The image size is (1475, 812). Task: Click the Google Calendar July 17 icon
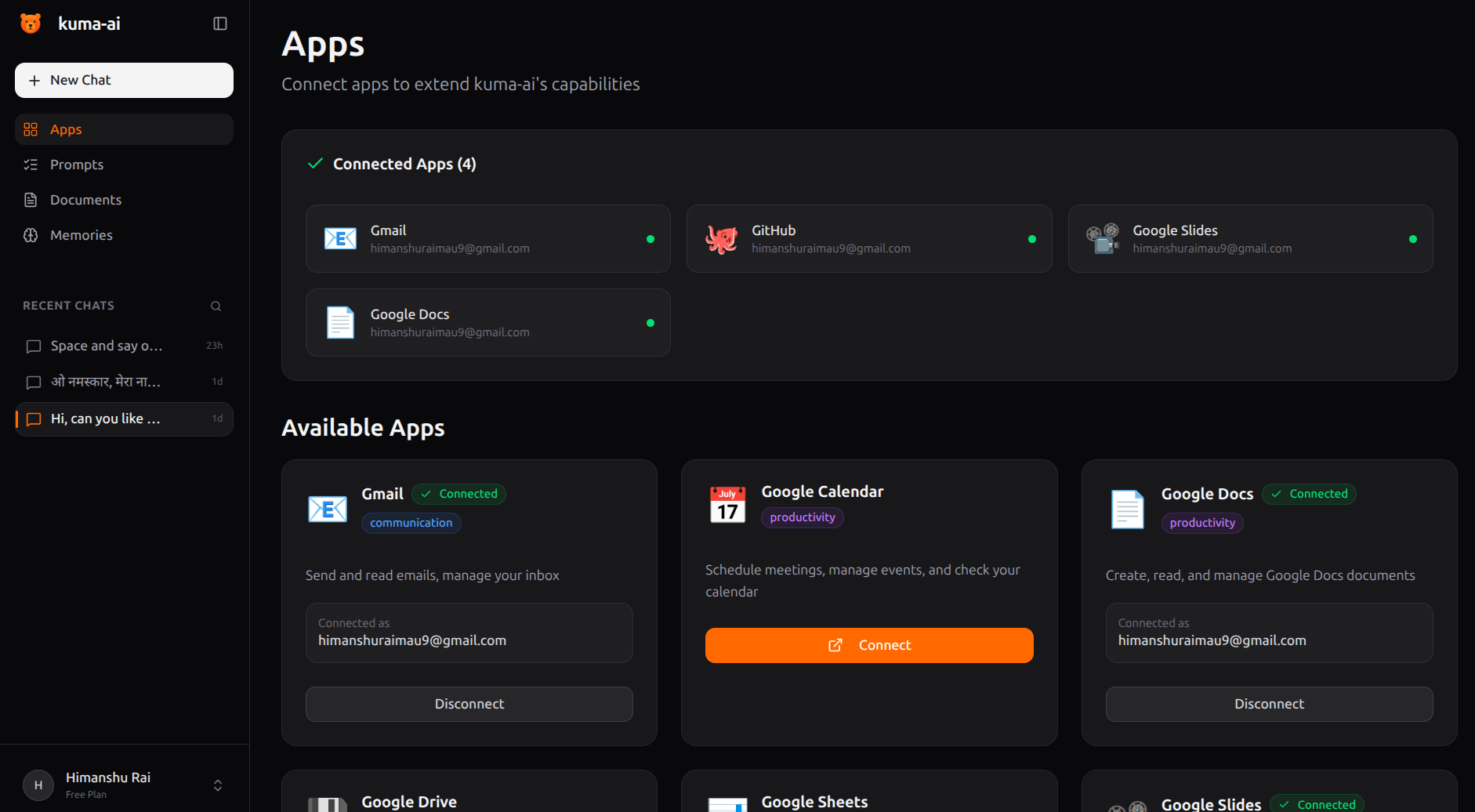(727, 505)
